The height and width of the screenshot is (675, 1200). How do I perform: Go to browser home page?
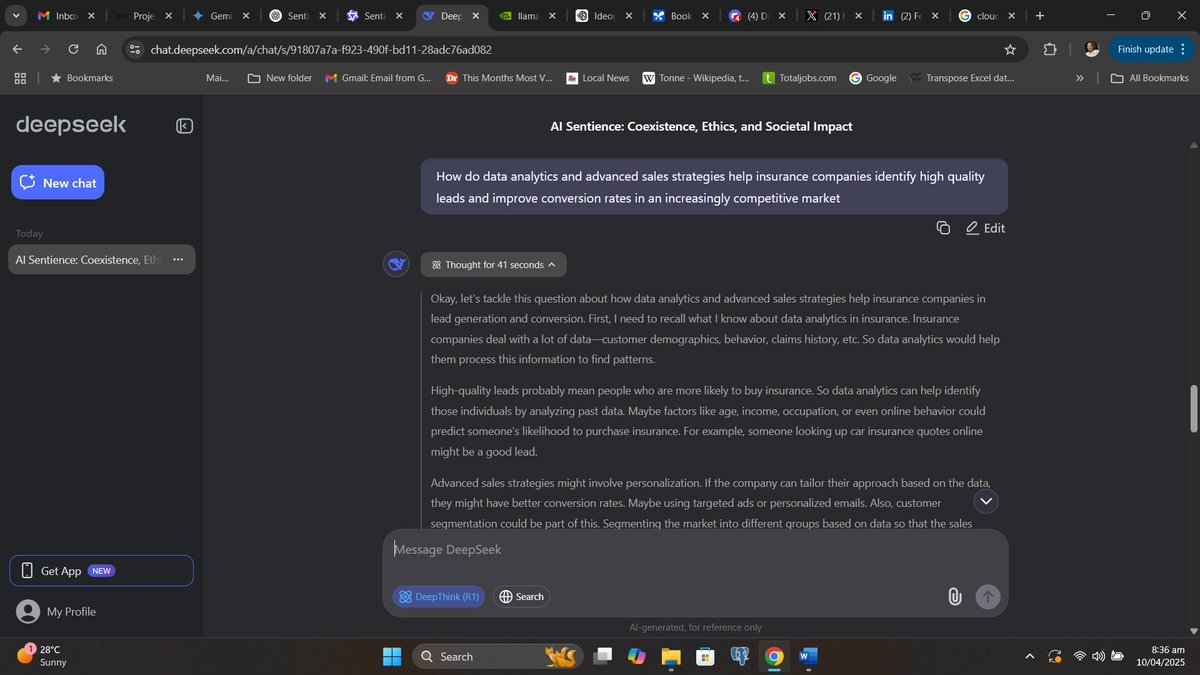point(102,49)
